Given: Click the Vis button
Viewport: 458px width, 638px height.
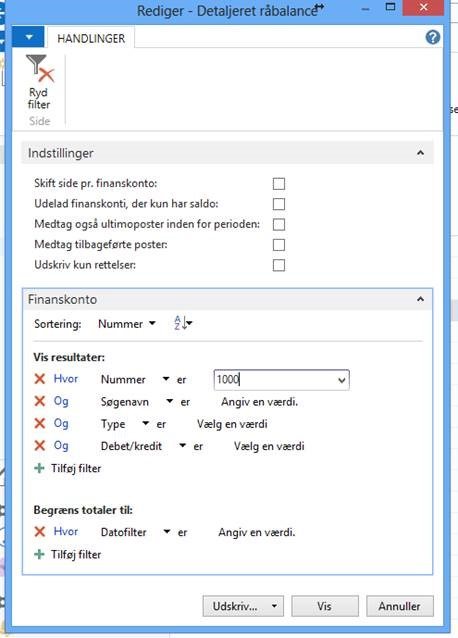Looking at the screenshot, I should point(325,606).
